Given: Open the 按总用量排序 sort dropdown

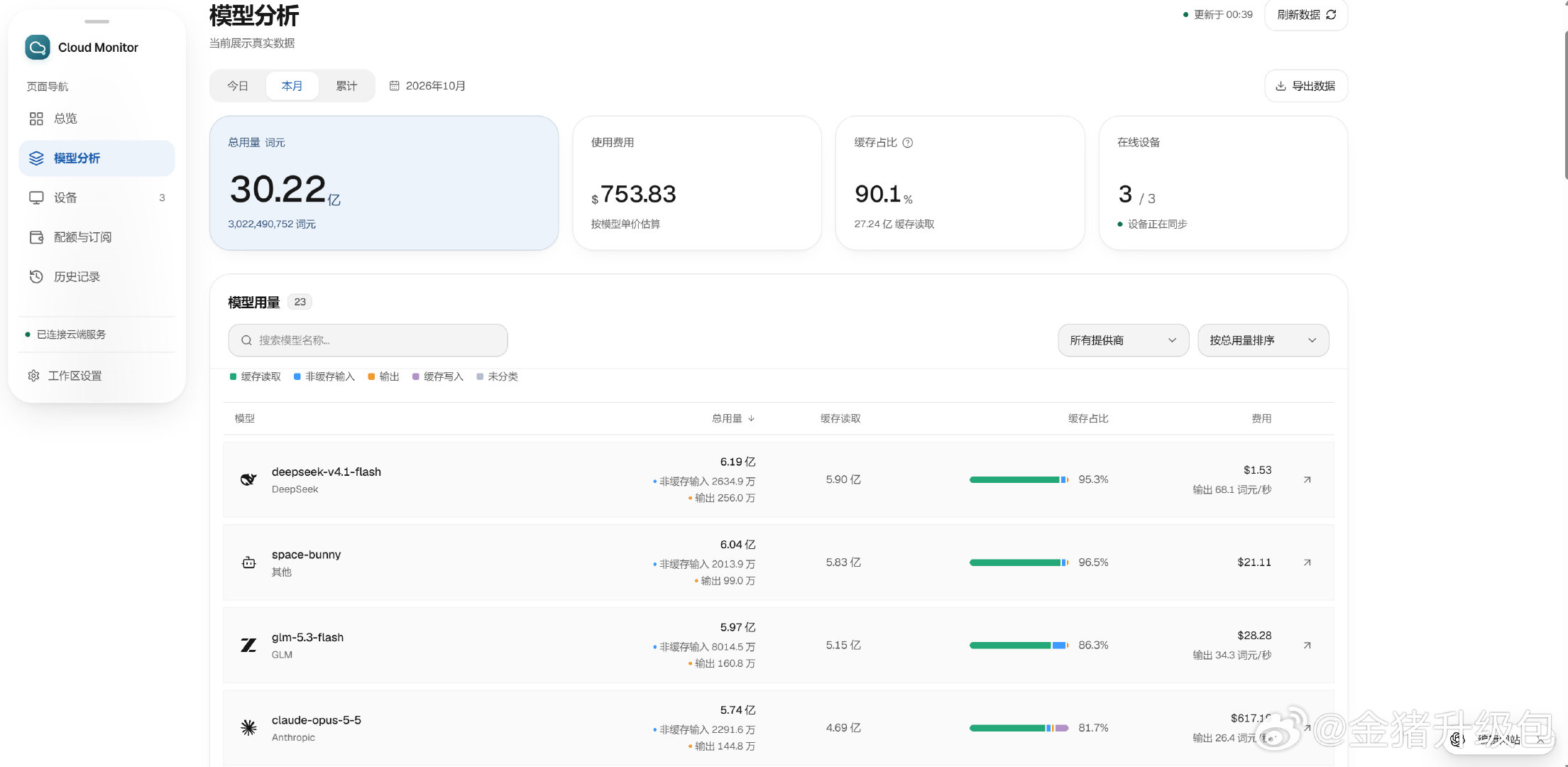Looking at the screenshot, I should (1263, 340).
